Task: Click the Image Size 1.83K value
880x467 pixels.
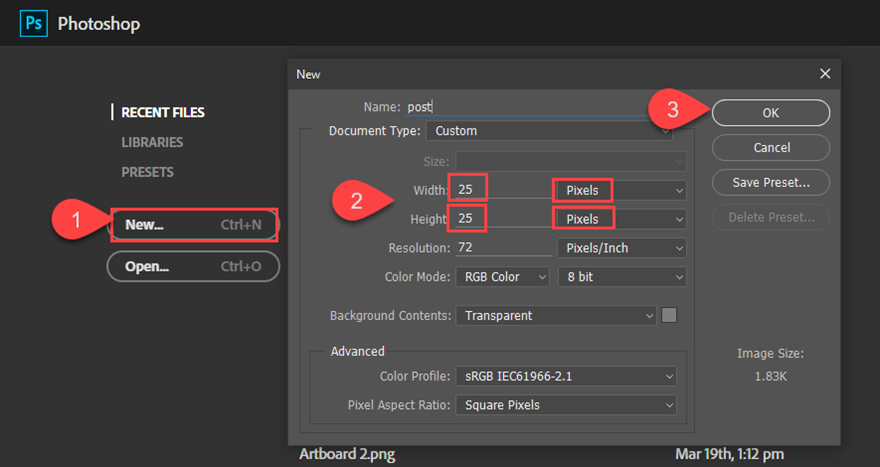Action: (771, 376)
